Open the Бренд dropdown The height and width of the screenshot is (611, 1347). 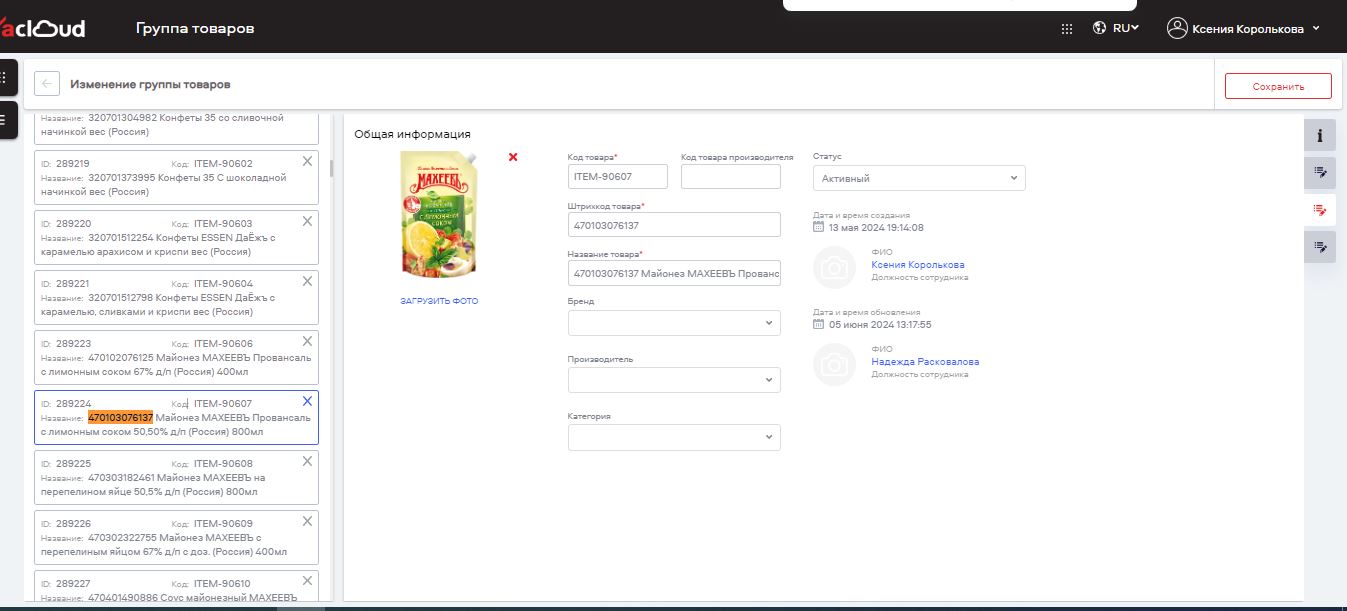674,323
